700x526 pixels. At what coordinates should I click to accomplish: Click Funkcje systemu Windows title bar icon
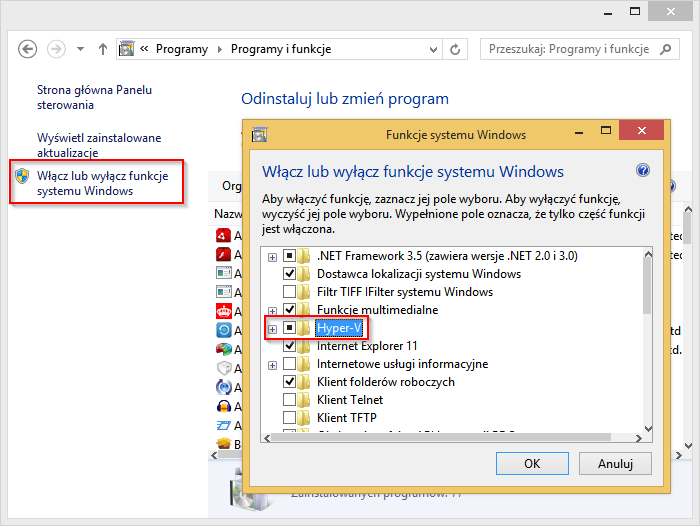[x=259, y=134]
